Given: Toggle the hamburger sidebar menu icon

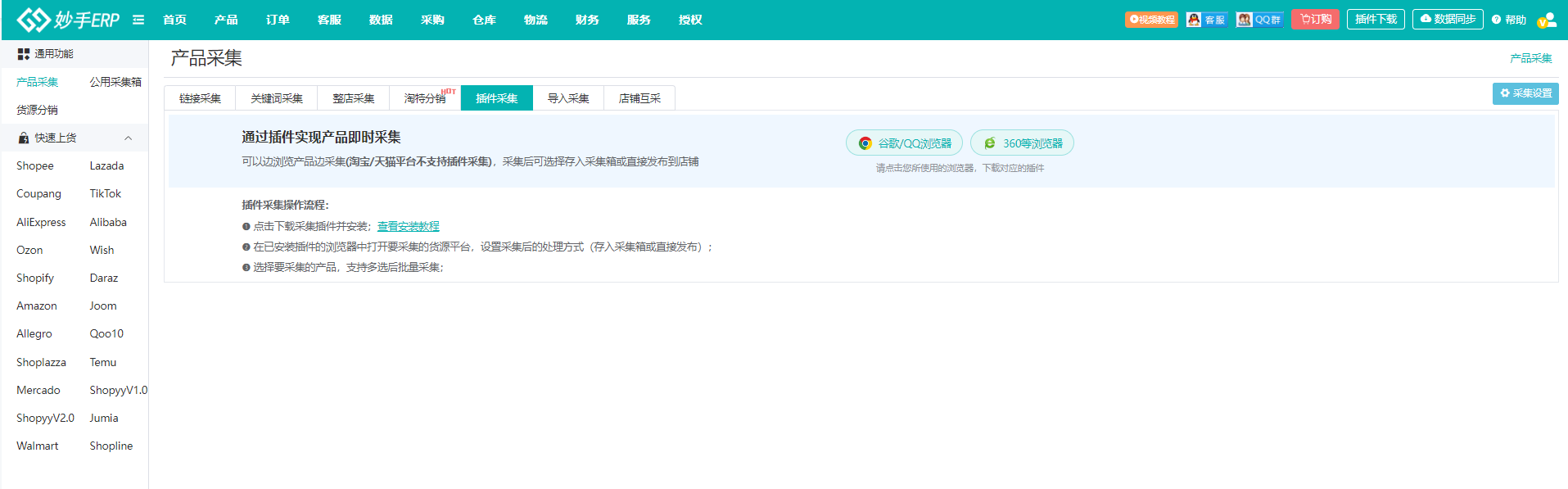Looking at the screenshot, I should tap(138, 20).
